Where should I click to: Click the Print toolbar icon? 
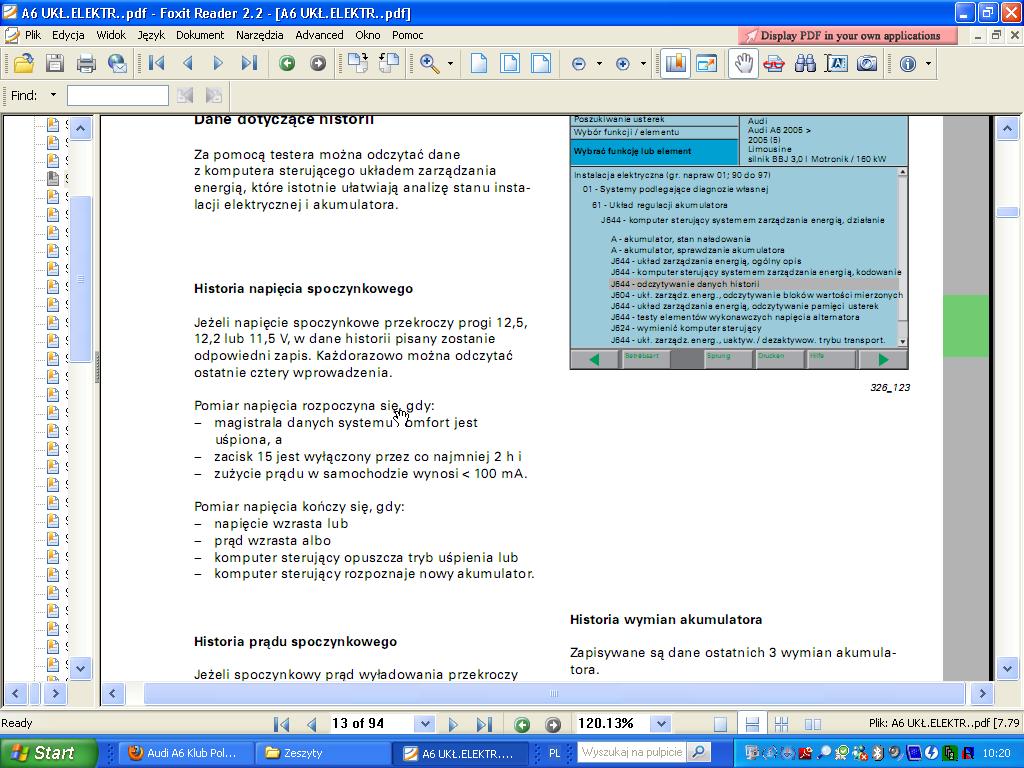coord(86,63)
